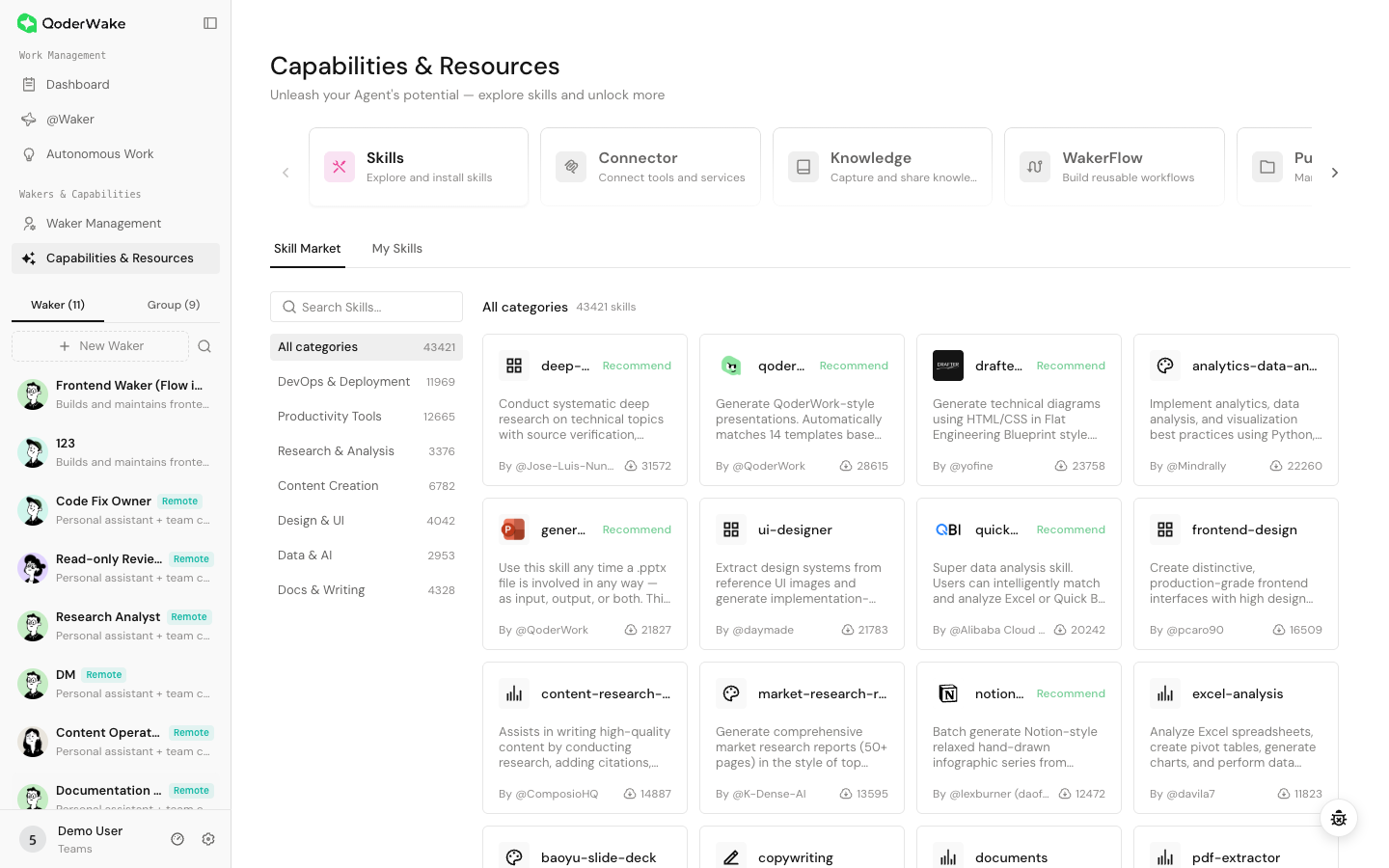Click the Skills card scissors icon
Viewport: 1389px width, 868px height.
340,167
